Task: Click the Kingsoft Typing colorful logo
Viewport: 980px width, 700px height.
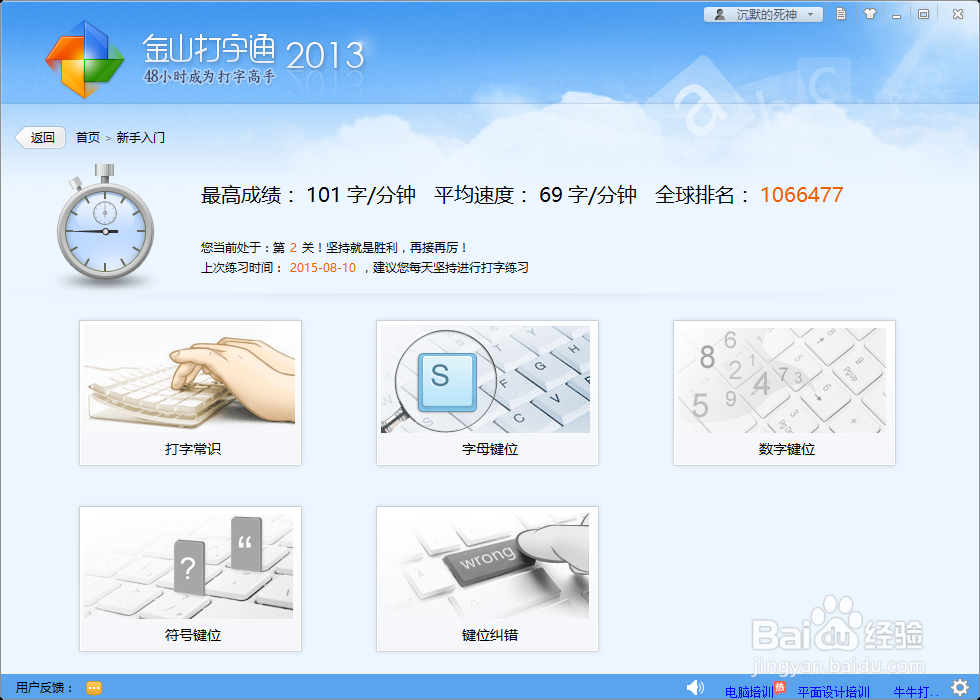Action: pyautogui.click(x=84, y=59)
